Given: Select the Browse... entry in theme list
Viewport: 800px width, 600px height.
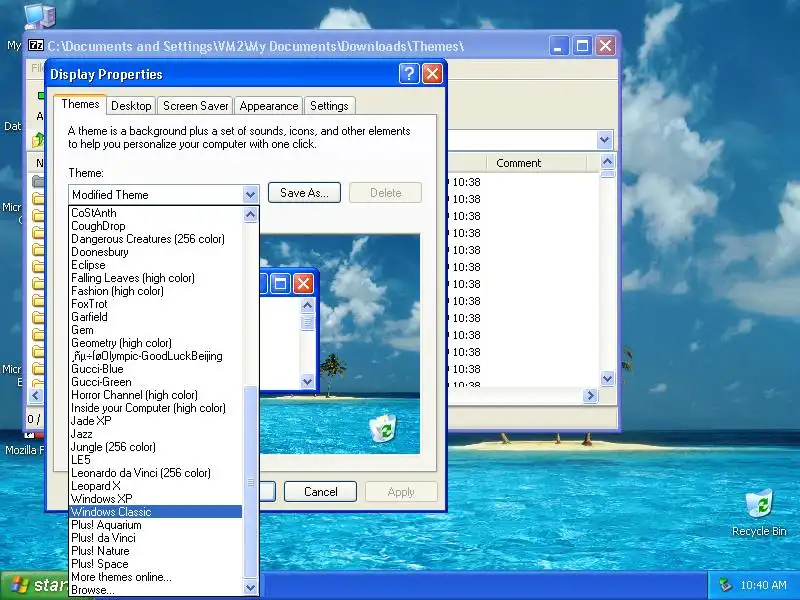Looking at the screenshot, I should (x=156, y=590).
